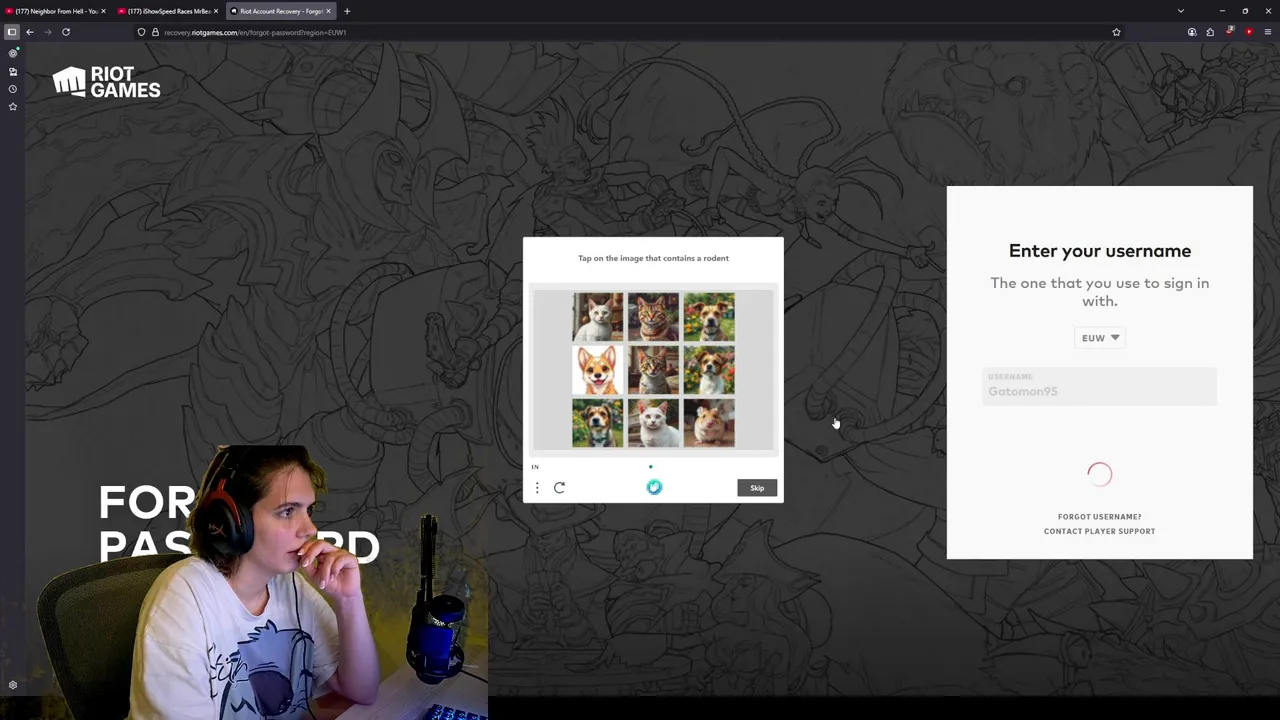This screenshot has height=720, width=1280.
Task: Expand the EUW region dropdown
Action: [x=1100, y=338]
